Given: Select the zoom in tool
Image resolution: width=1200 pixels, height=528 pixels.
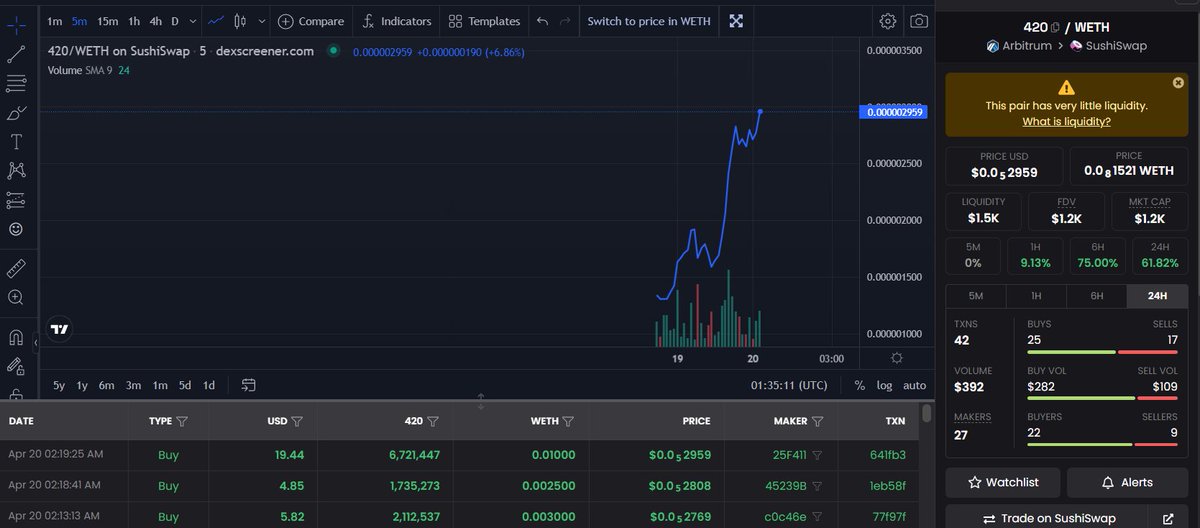Looking at the screenshot, I should (x=16, y=297).
